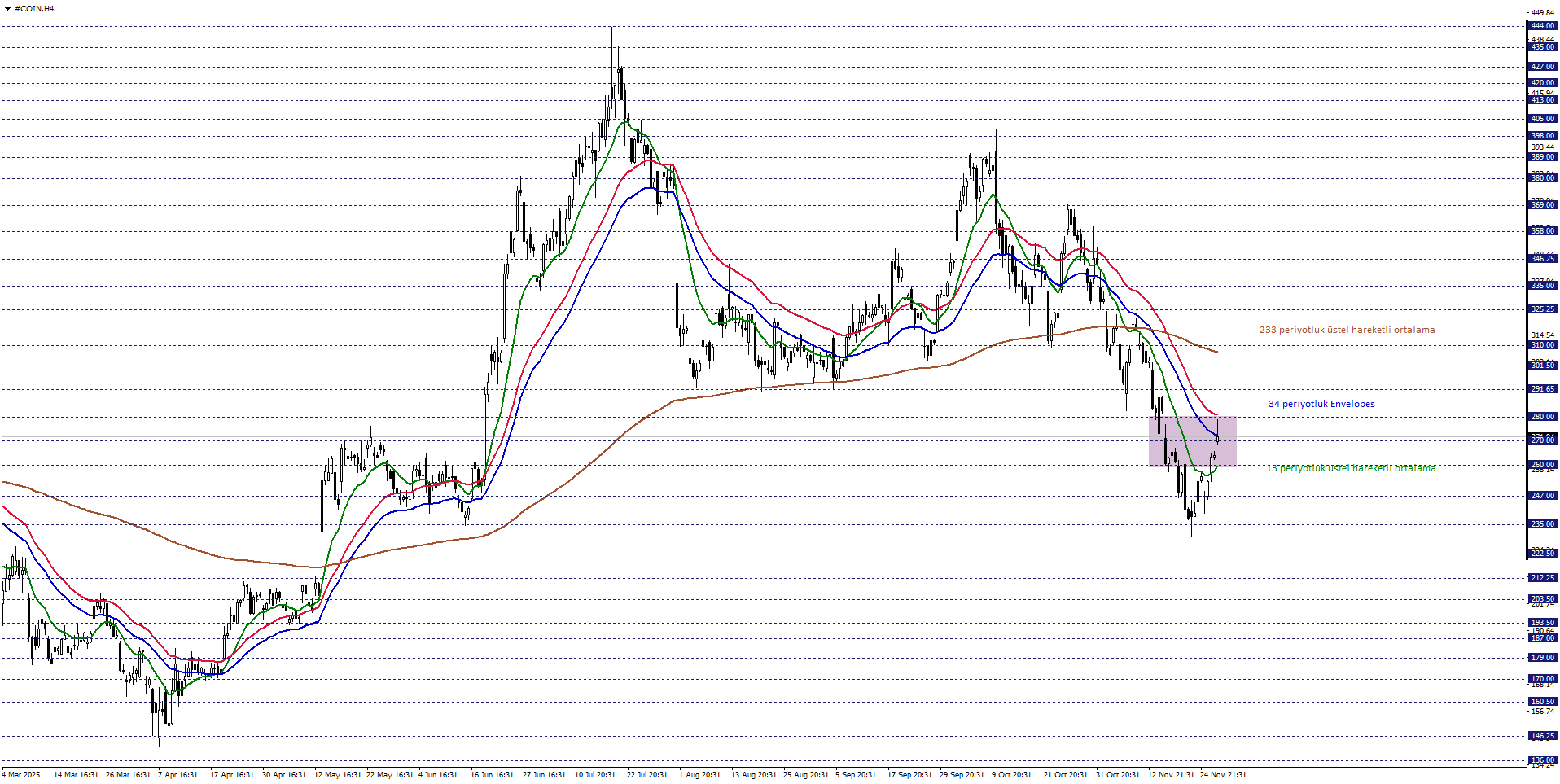This screenshot has width=1560, height=784.
Task: Select the 260.00 price level tag
Action: 1542,465
